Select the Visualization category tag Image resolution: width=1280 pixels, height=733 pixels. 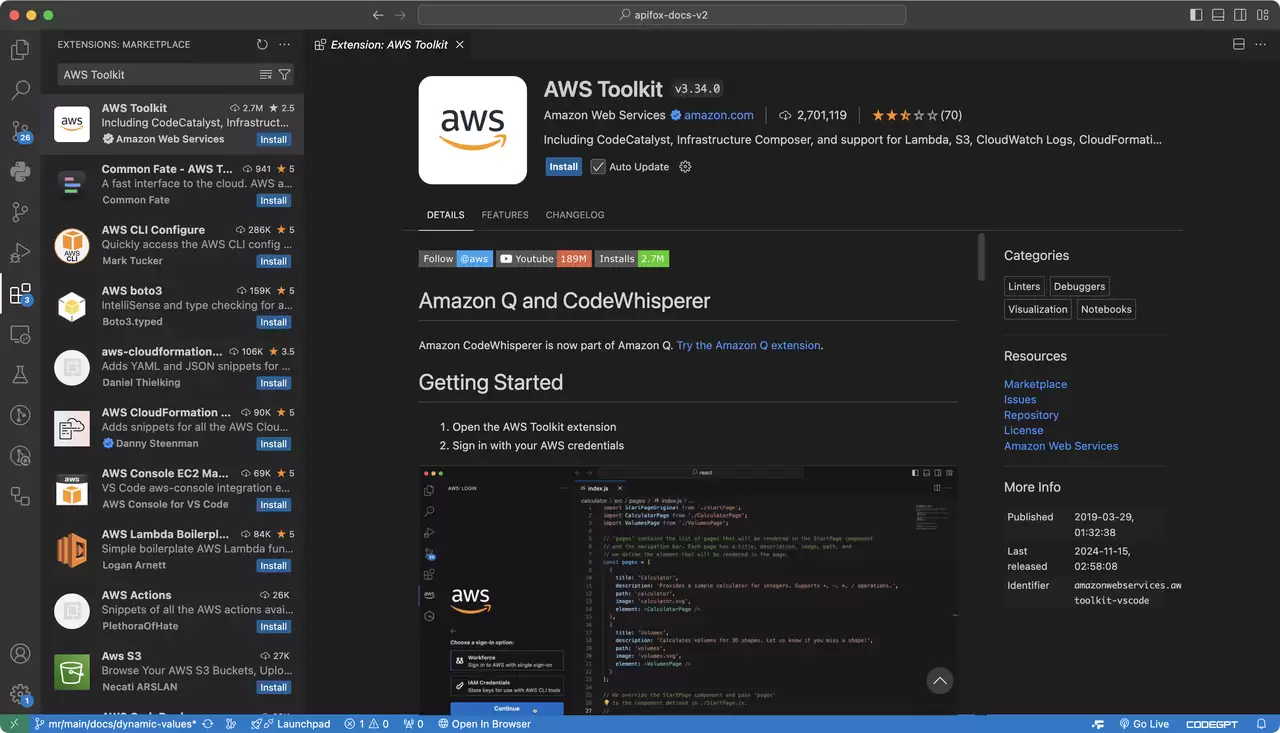[x=1038, y=309]
